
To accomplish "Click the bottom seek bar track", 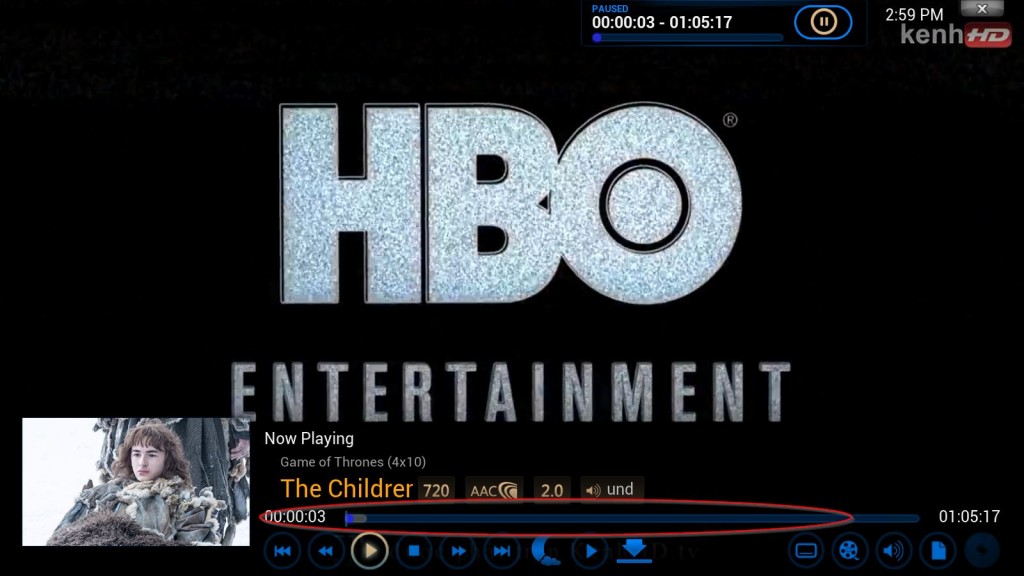I will (632, 519).
